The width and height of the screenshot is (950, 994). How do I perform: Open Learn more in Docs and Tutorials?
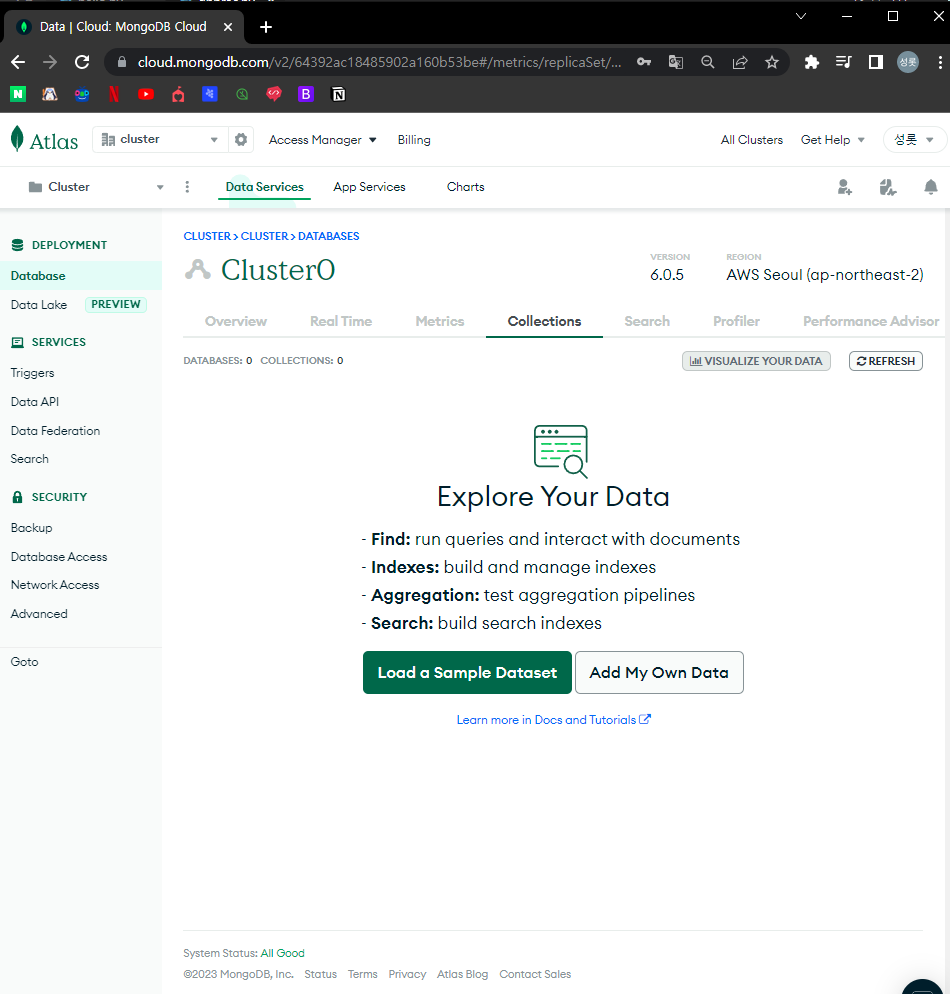553,720
